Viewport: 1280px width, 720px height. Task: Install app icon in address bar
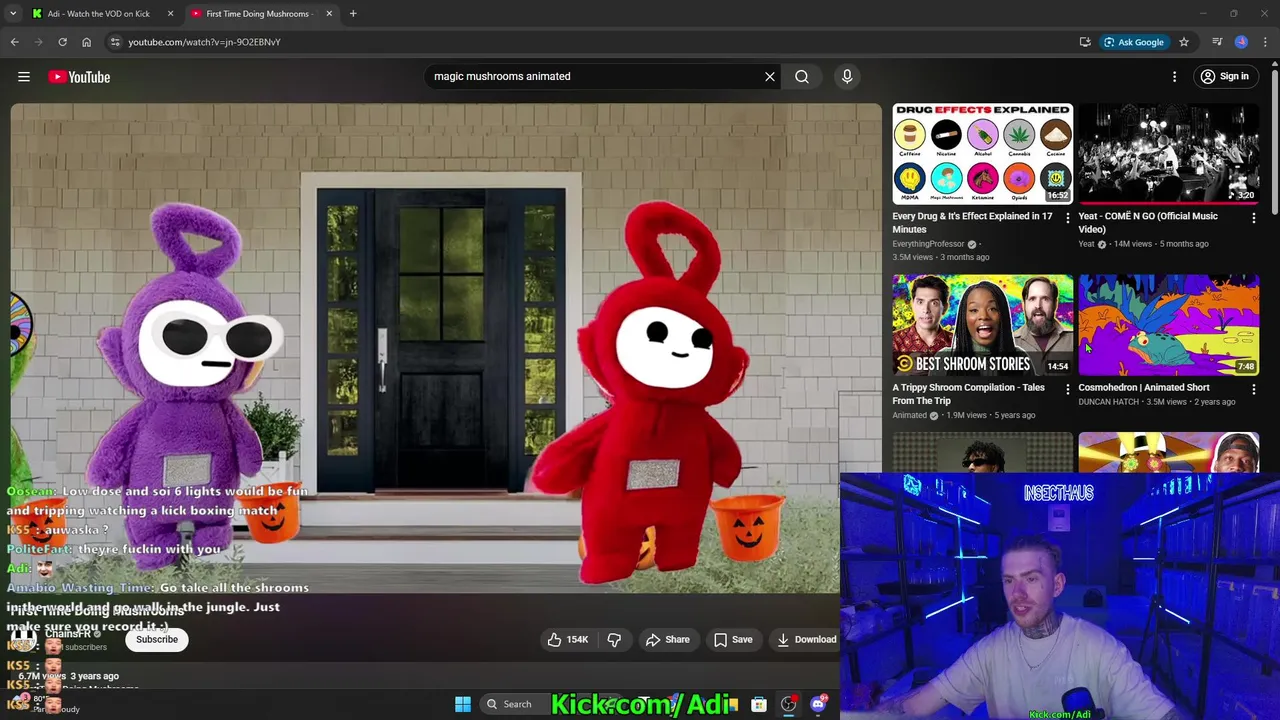(x=1085, y=42)
